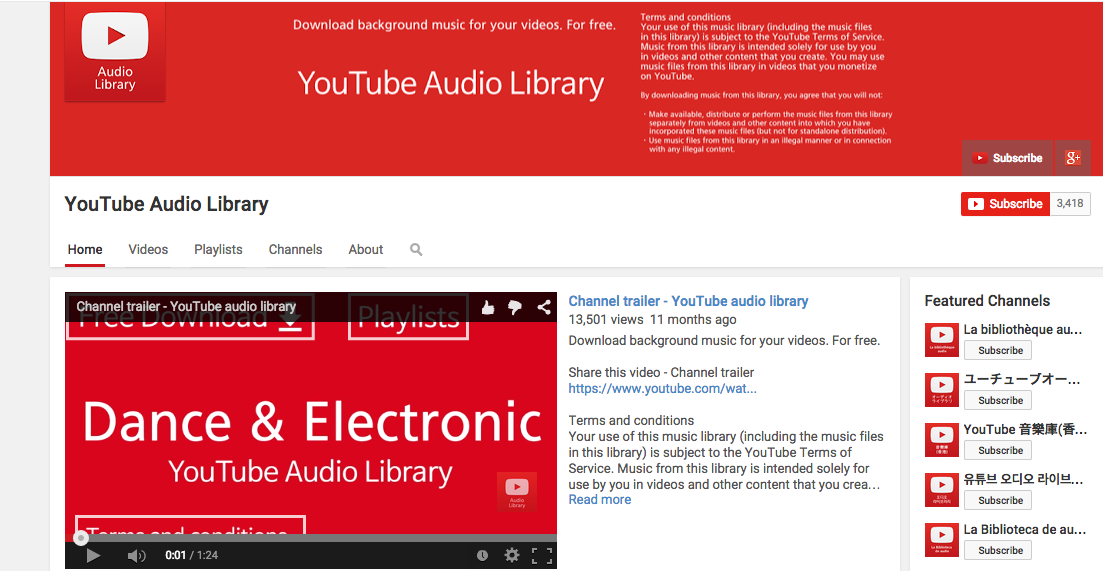
Task: Expand description with Read more
Action: coord(600,499)
